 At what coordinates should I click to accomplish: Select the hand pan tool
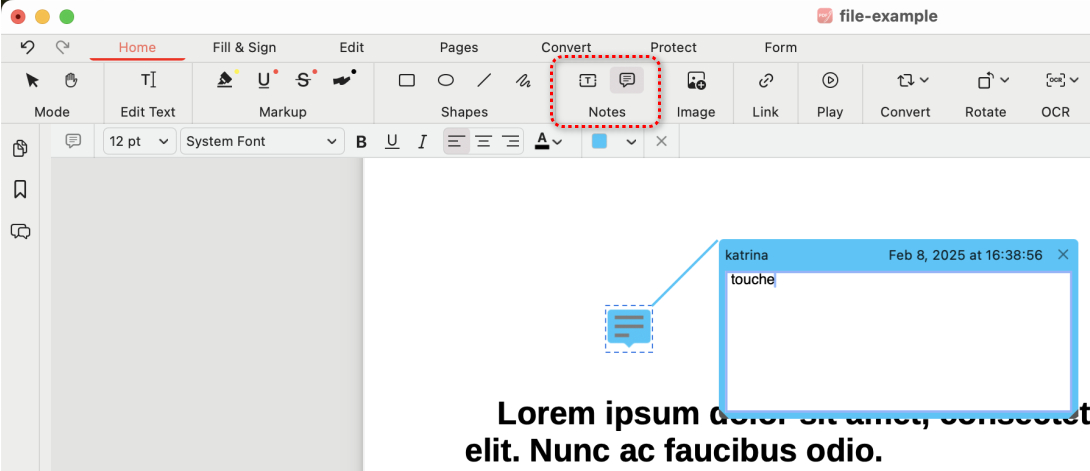(x=71, y=80)
